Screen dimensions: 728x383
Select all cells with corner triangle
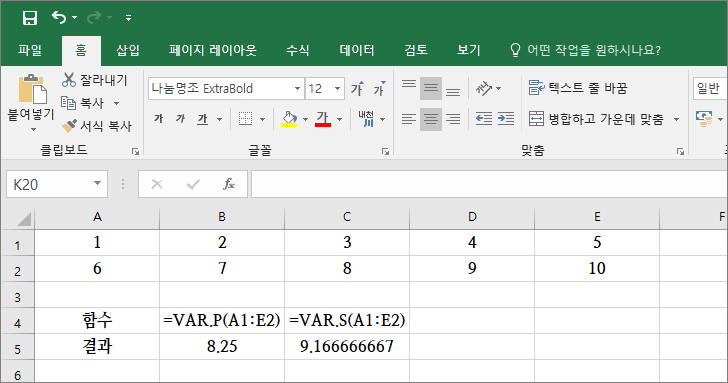click(23, 218)
